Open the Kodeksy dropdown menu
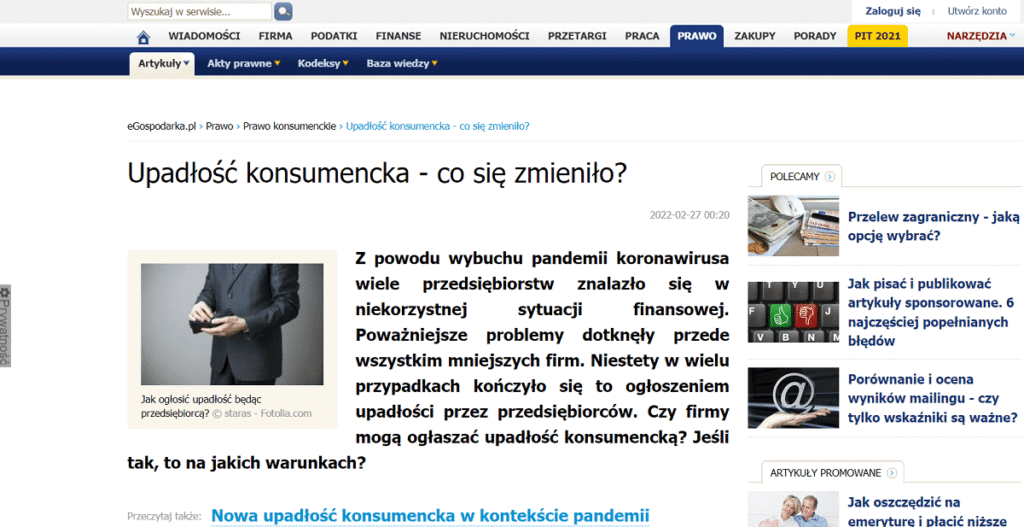Image resolution: width=1024 pixels, height=527 pixels. [323, 63]
